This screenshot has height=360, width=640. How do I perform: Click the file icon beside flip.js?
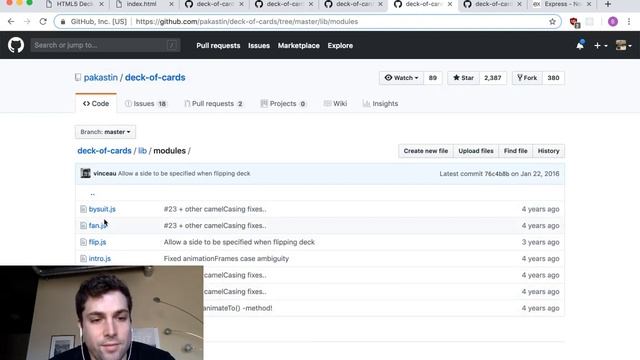pyautogui.click(x=83, y=242)
